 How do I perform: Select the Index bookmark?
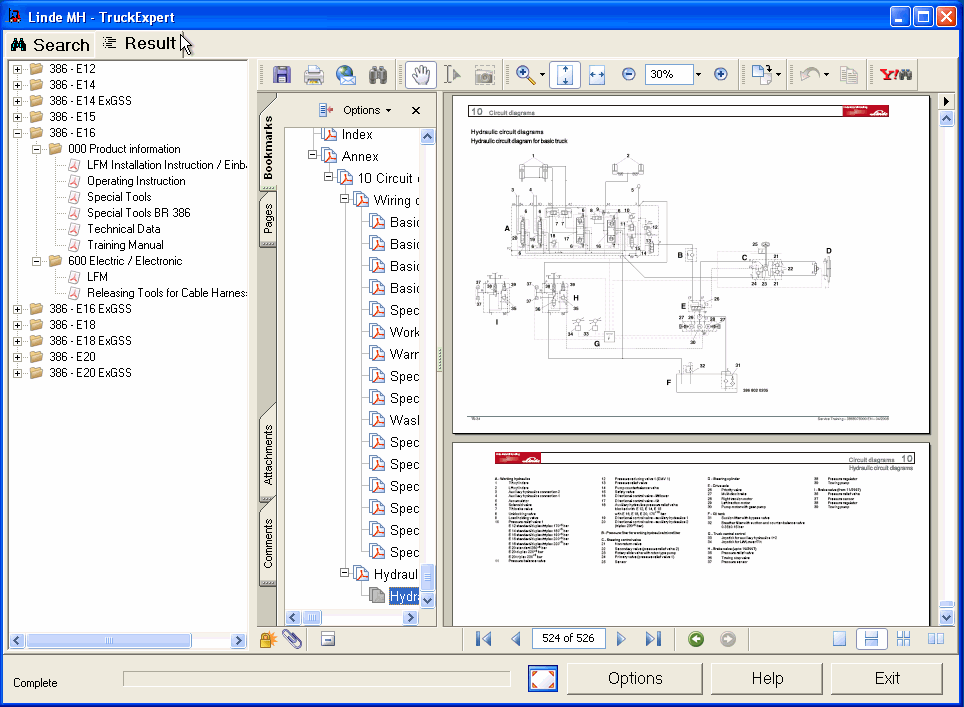click(x=357, y=135)
